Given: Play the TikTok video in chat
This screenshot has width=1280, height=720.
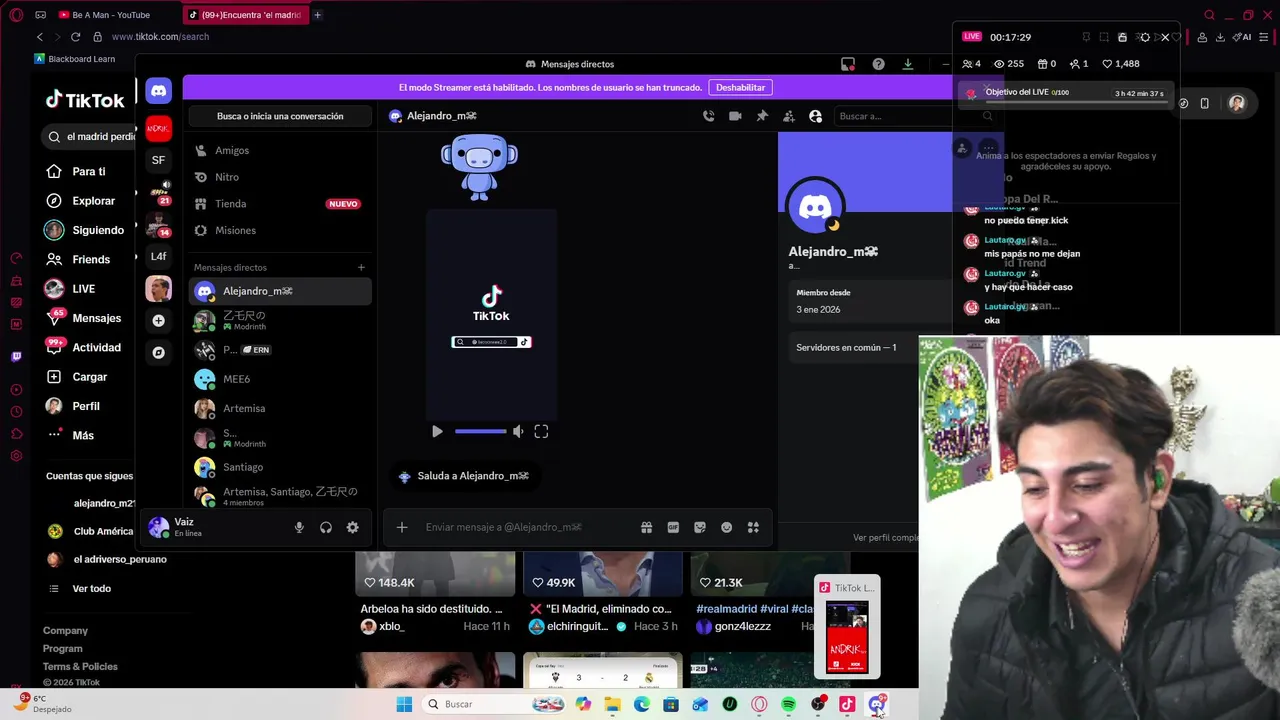Looking at the screenshot, I should 437,431.
